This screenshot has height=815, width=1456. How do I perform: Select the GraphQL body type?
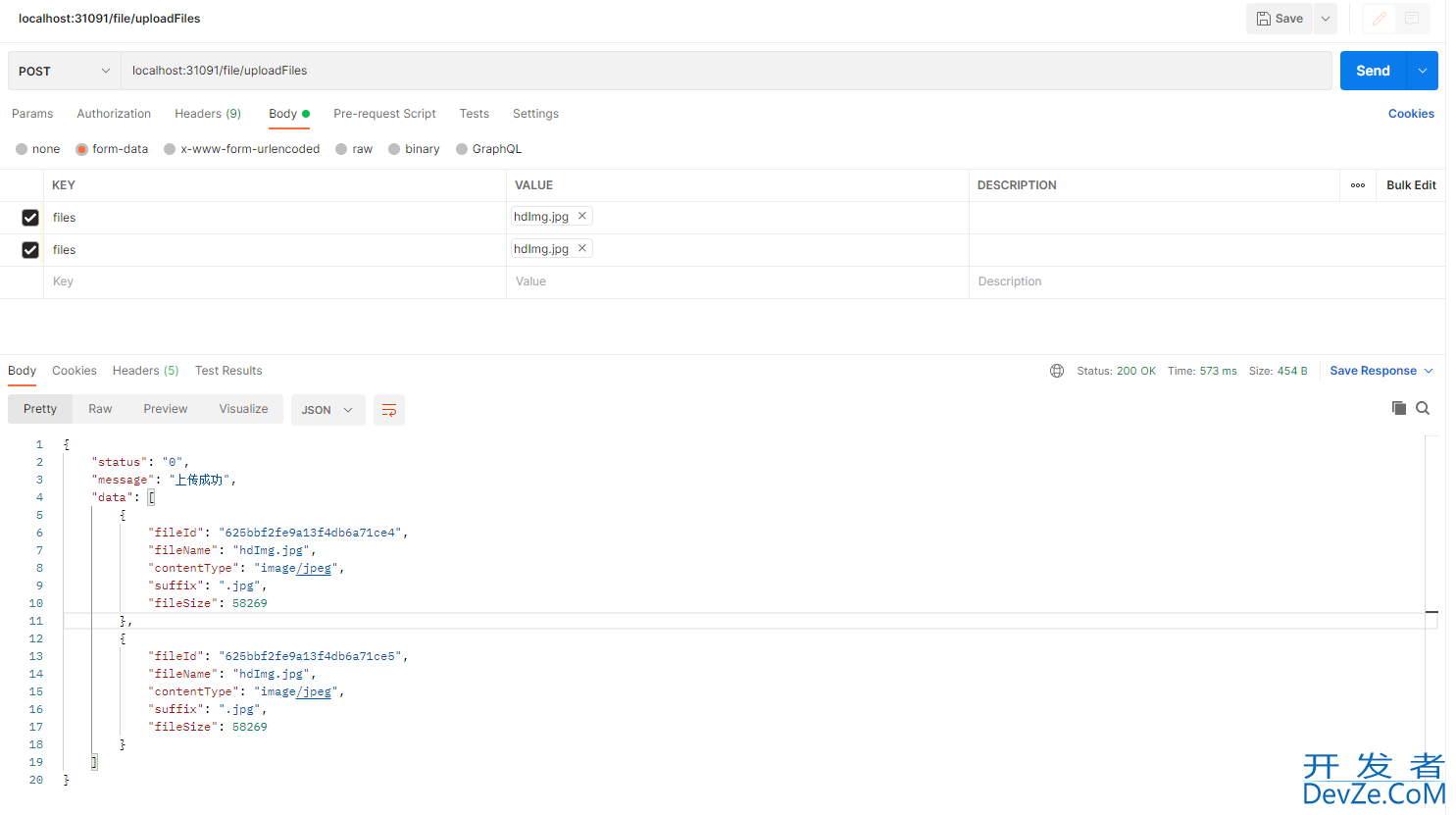(x=488, y=149)
